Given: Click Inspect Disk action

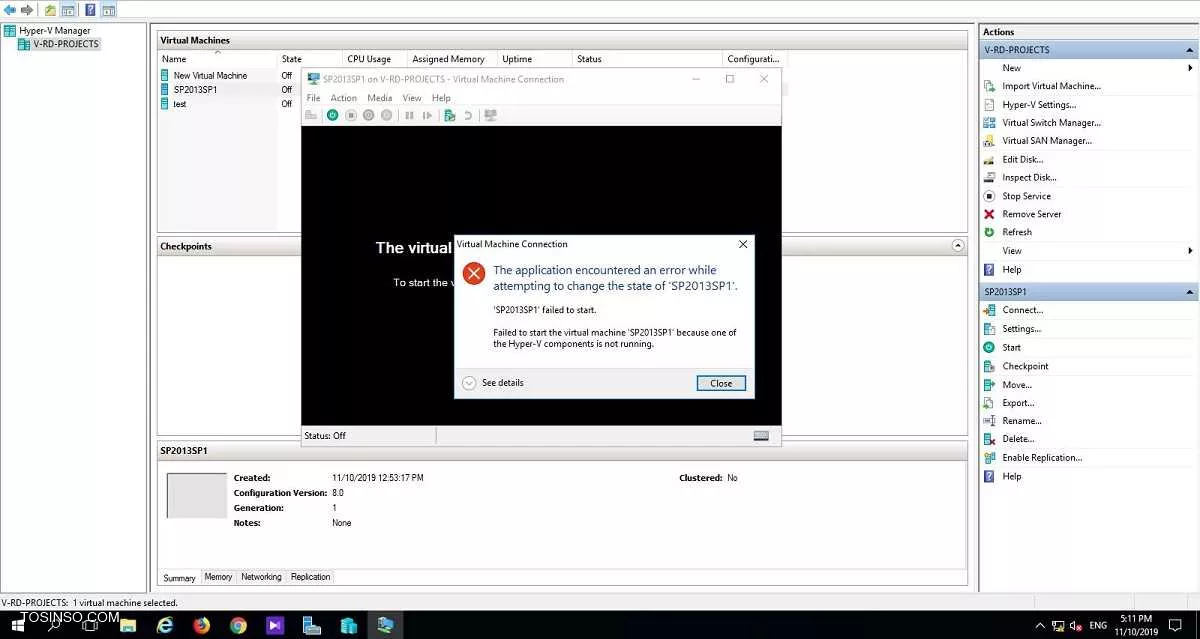Looking at the screenshot, I should [1029, 178].
